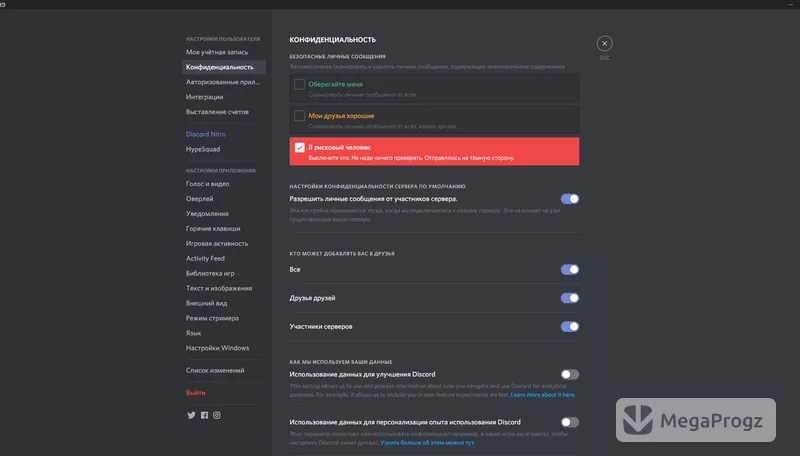Enable 'Использование данных для улучшения Discord'
Image resolution: width=800 pixels, height=456 pixels.
(x=569, y=374)
